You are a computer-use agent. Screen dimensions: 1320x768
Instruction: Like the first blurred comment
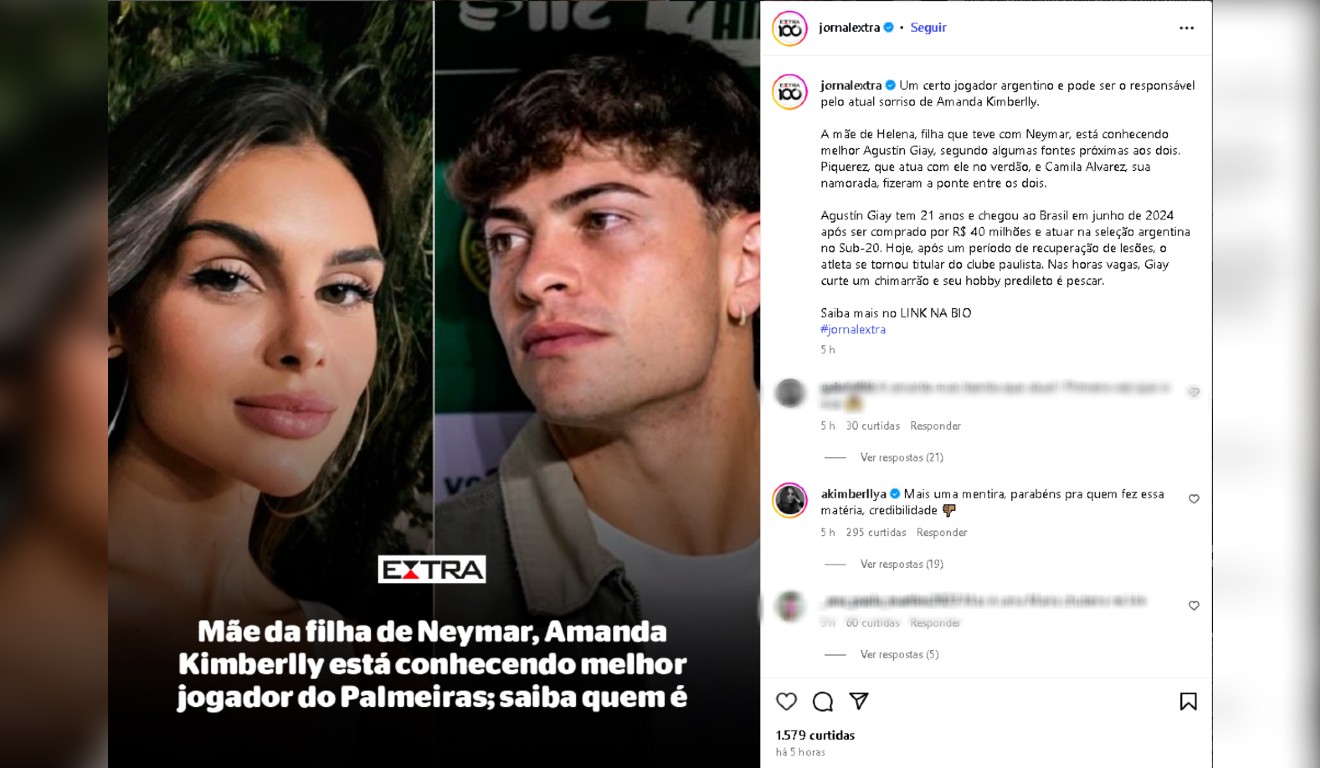[1193, 392]
